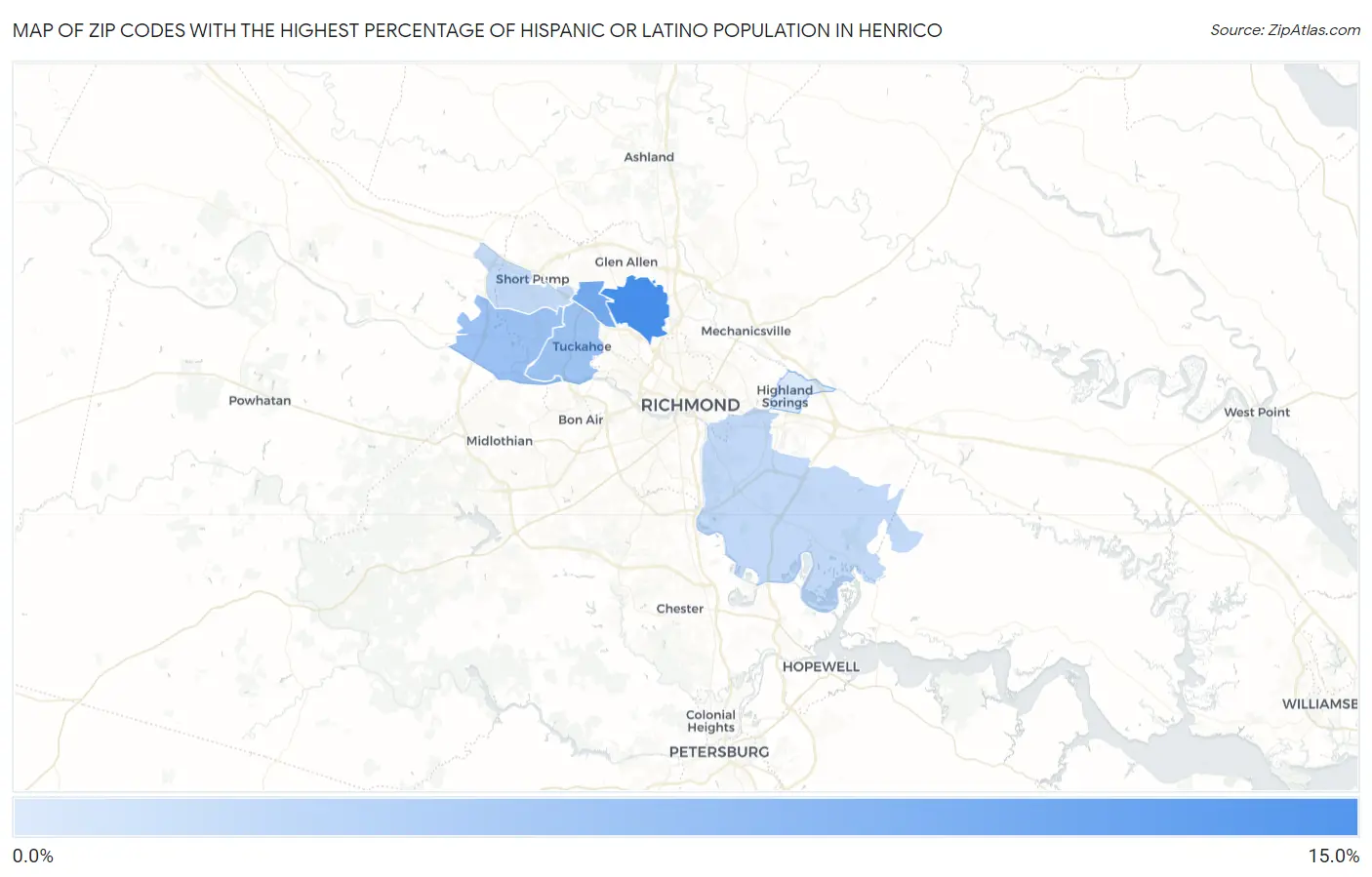Click the Midlothian label
The width and height of the screenshot is (1372, 877).
[x=500, y=441]
